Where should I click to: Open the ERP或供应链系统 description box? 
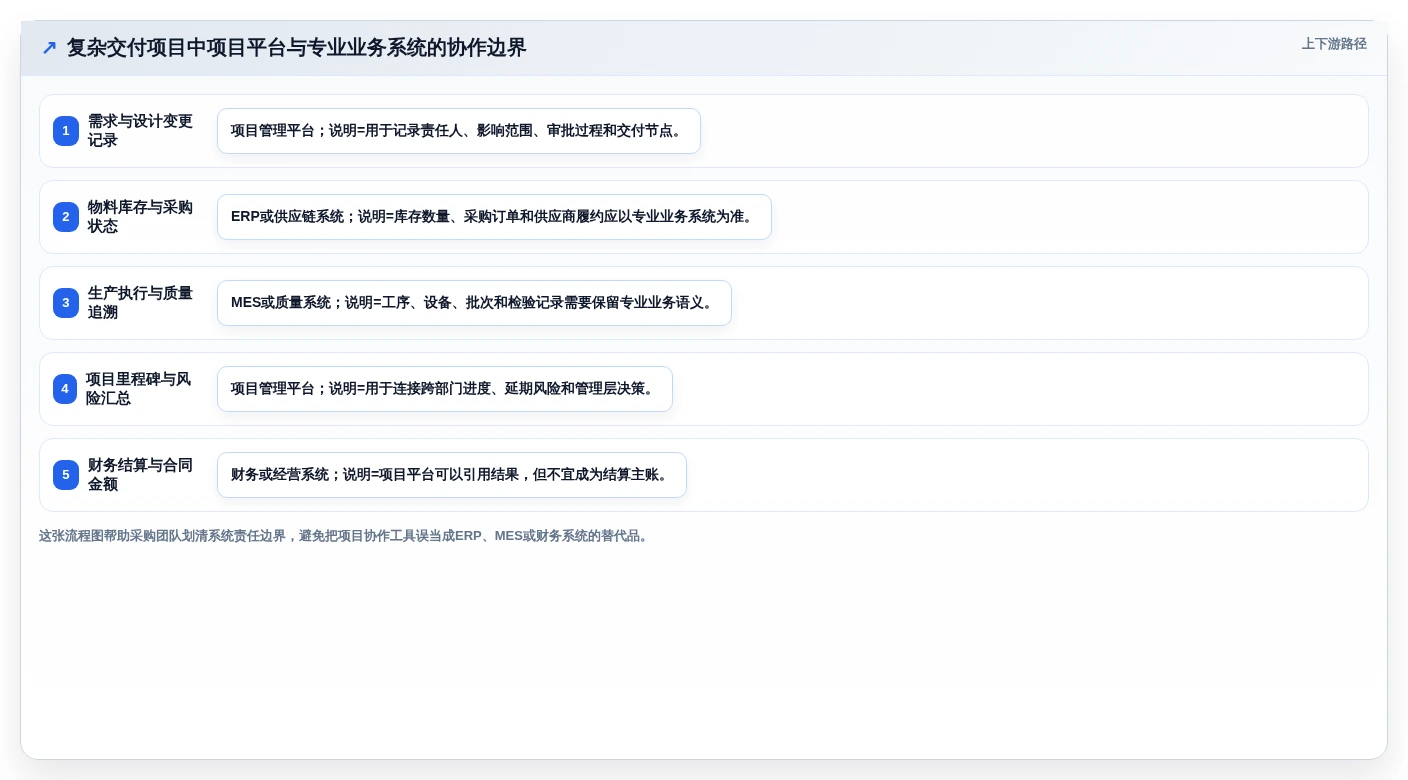[494, 217]
